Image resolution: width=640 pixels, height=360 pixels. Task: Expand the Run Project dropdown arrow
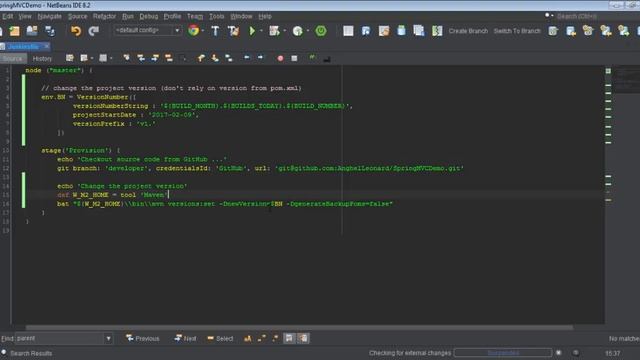point(261,31)
